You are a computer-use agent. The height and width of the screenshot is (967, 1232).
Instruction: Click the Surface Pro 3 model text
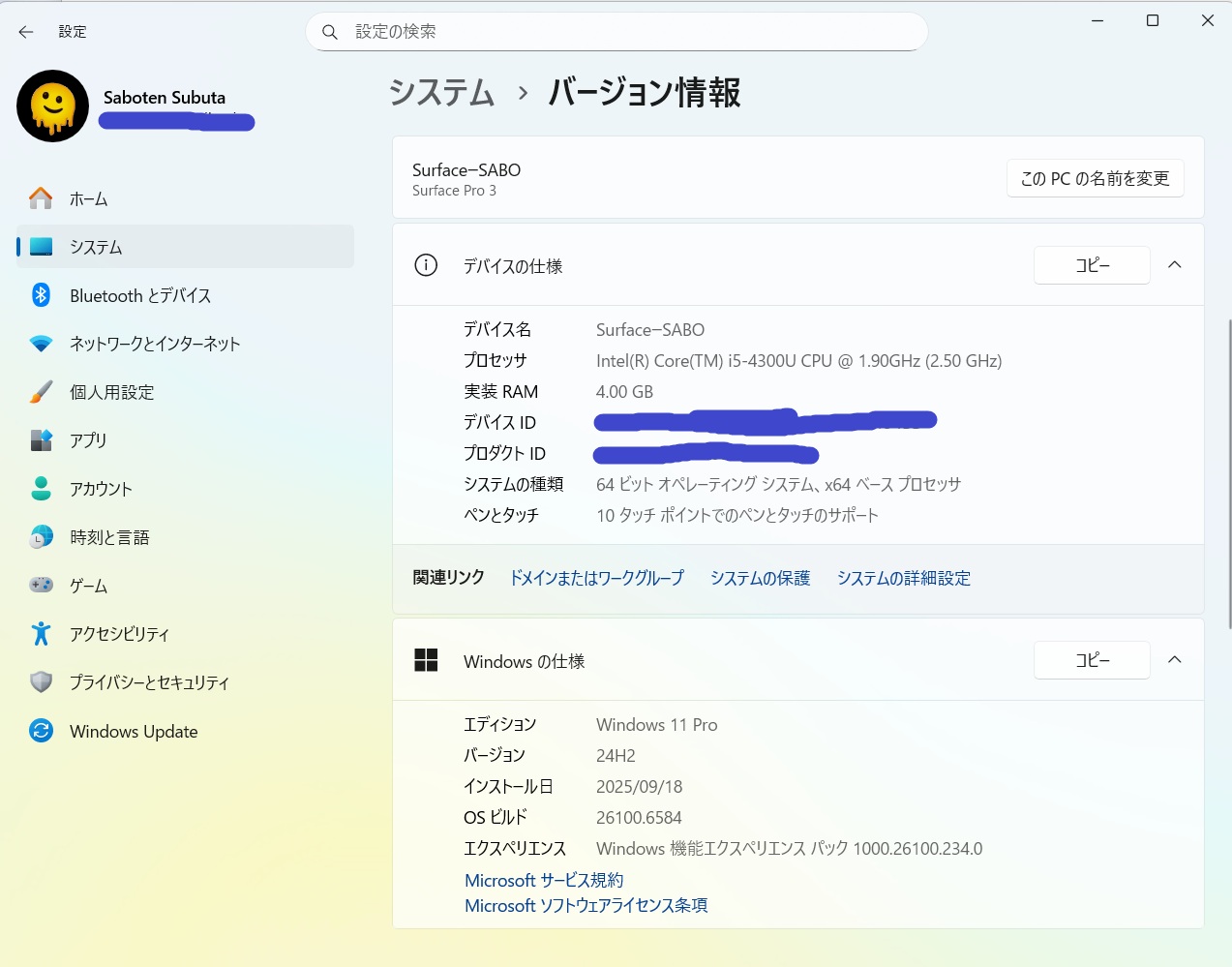(454, 191)
